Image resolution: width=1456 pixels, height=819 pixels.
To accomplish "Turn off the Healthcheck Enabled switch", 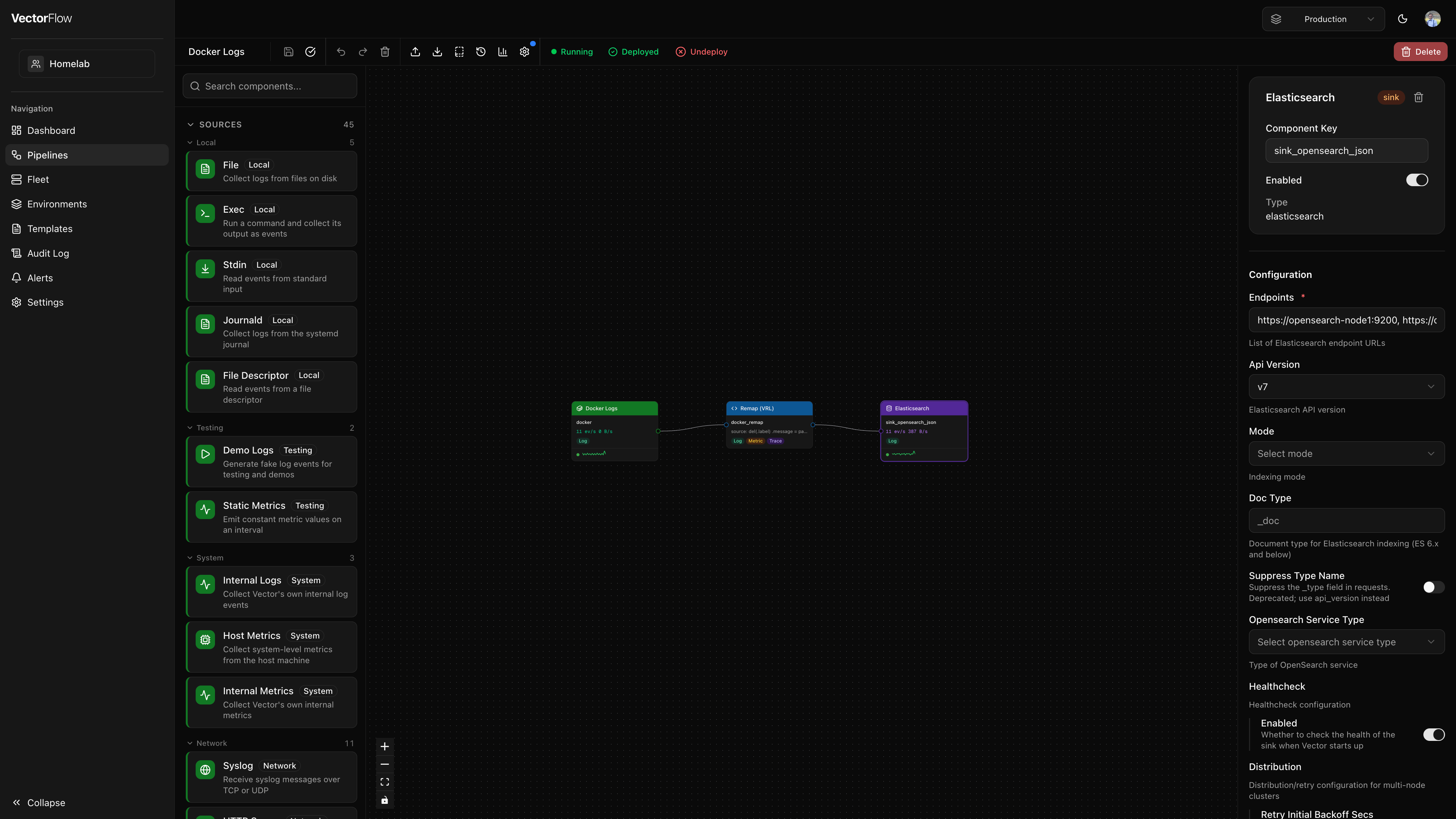I will click(x=1434, y=735).
